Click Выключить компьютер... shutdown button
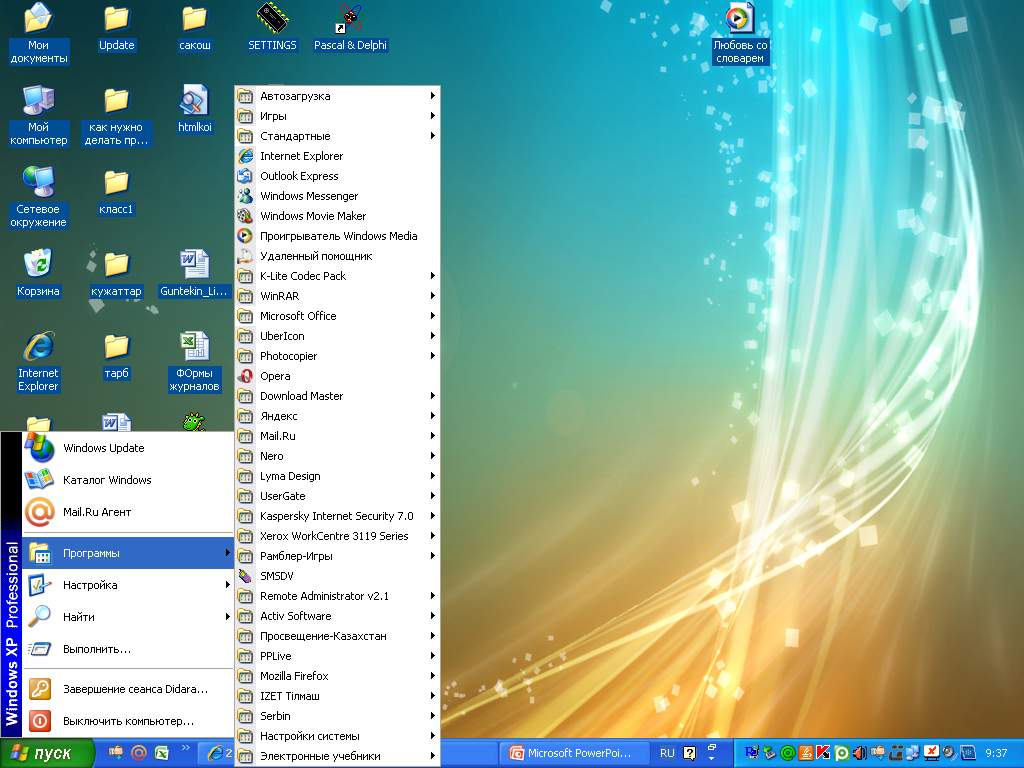The image size is (1024, 768). (x=128, y=721)
